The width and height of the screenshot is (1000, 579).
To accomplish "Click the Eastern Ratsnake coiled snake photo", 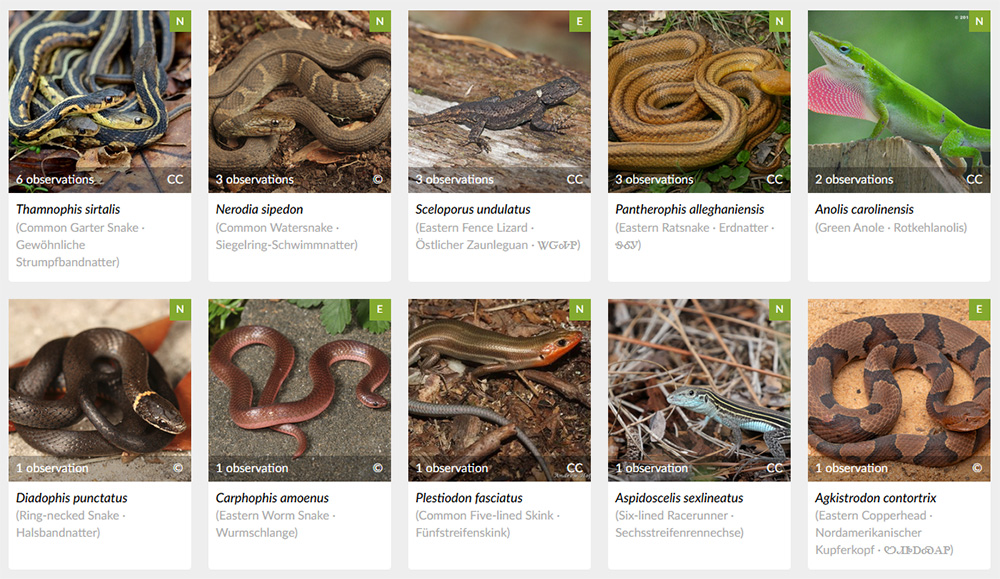I will [x=699, y=101].
